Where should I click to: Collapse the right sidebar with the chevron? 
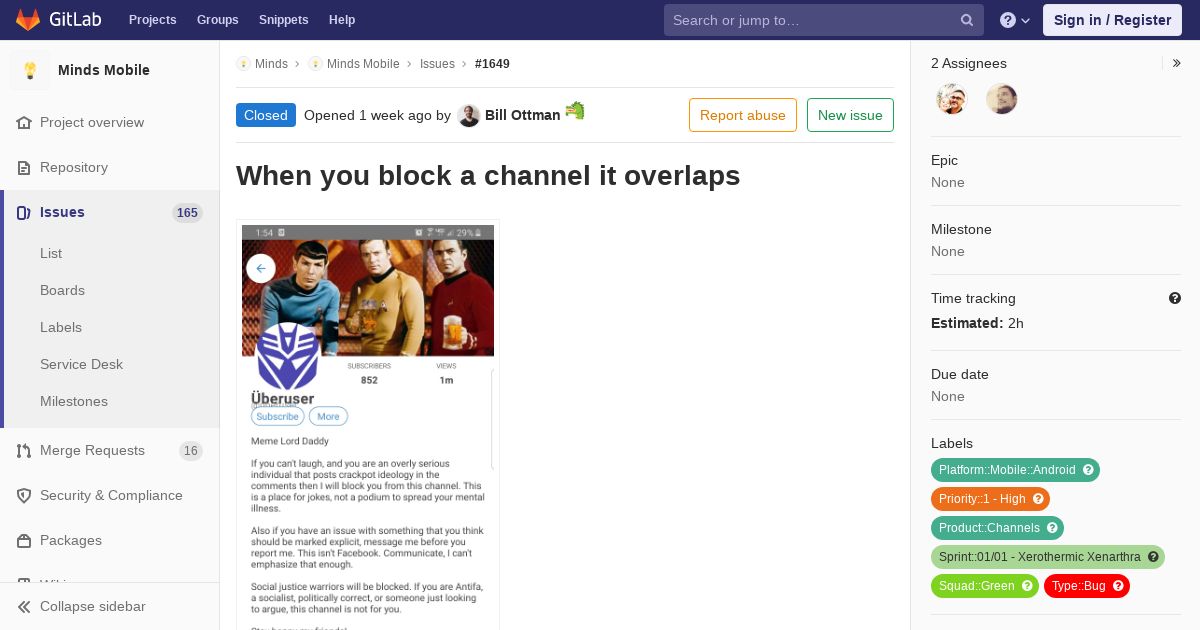click(1176, 63)
